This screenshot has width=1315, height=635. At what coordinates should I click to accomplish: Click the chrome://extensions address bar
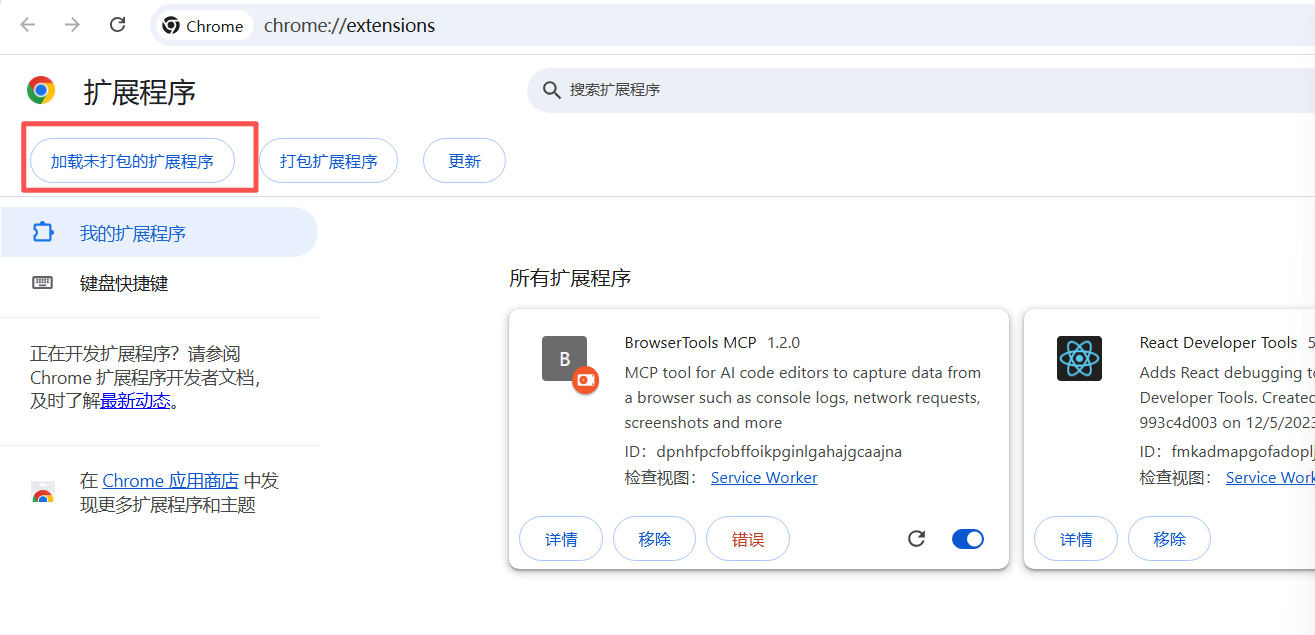tap(732, 26)
